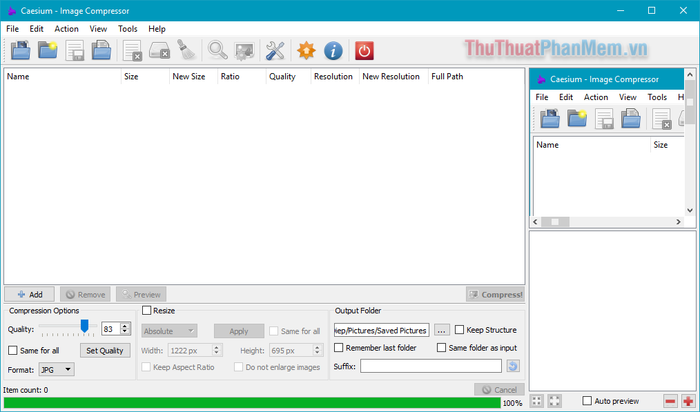Image resolution: width=700 pixels, height=412 pixels.
Task: Click the Remove from disk toolbar icon
Action: (x=159, y=50)
